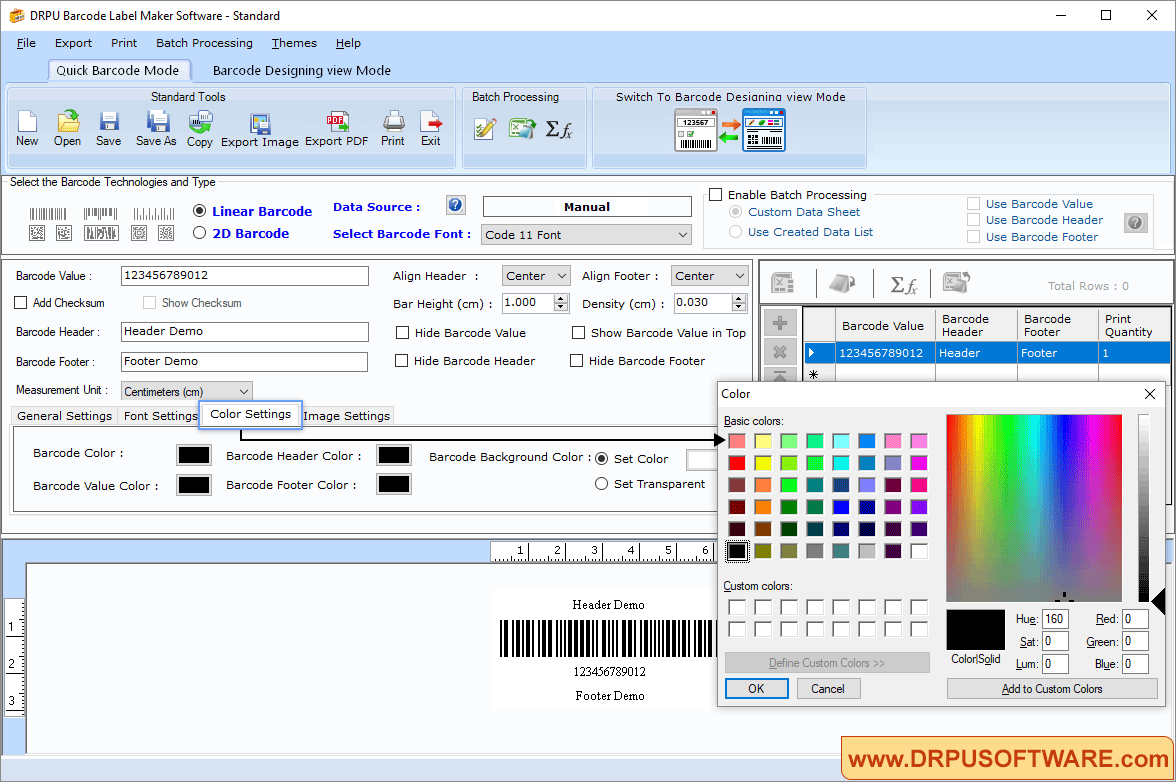Click help icon beside Use Barcode options
Viewport: 1176px width, 782px height.
coord(1136,223)
